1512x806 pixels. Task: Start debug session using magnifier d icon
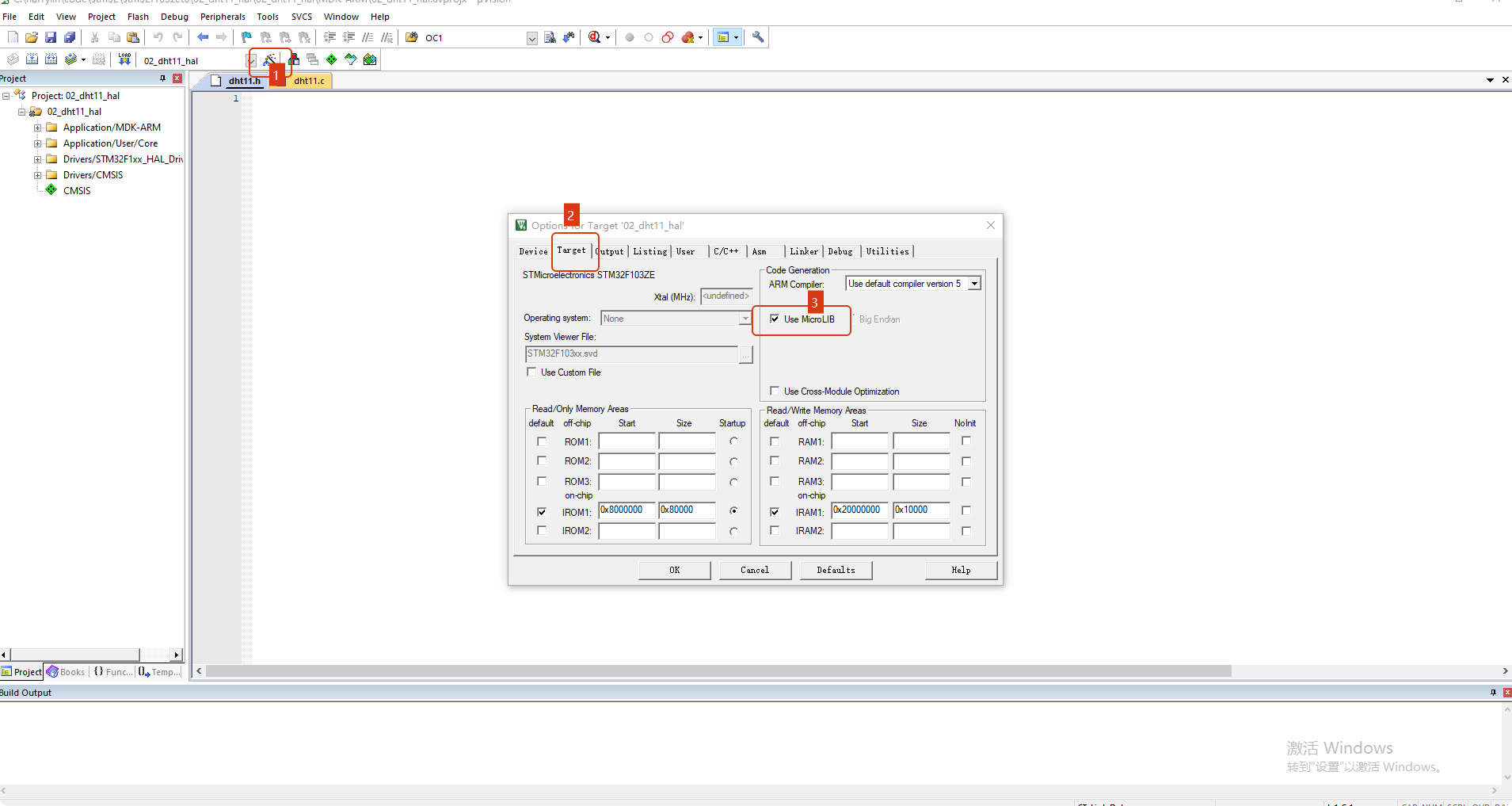point(595,37)
